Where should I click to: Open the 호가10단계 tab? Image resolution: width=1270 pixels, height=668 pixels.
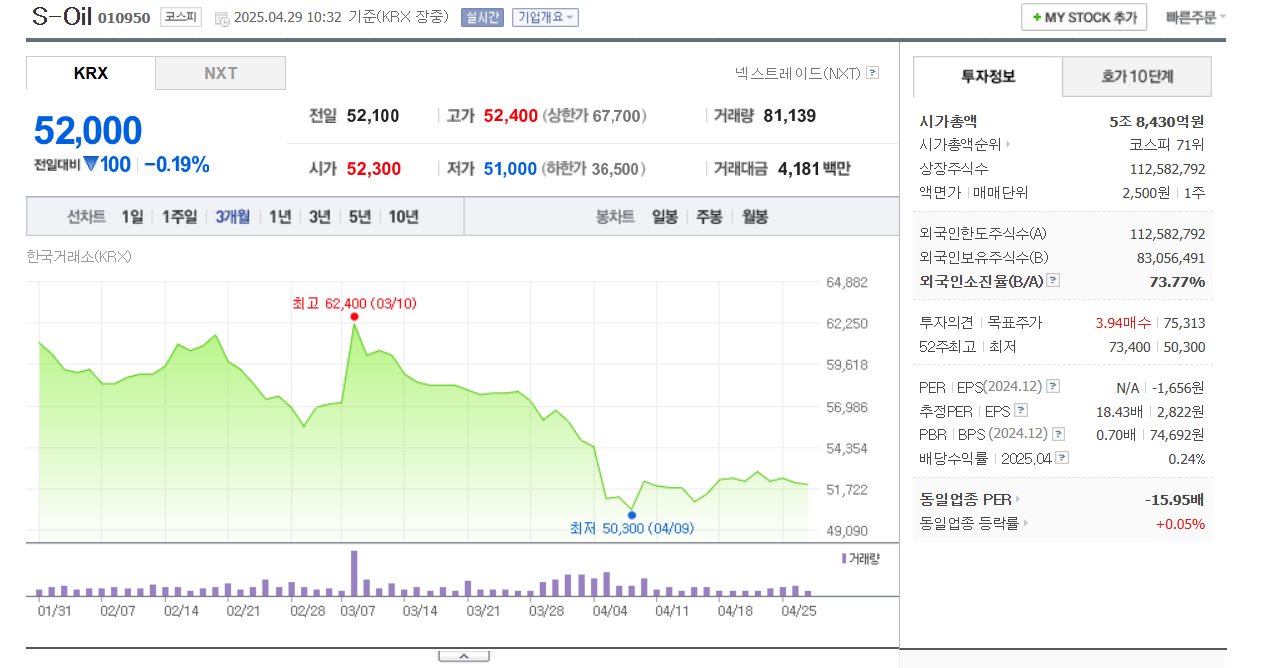(x=1137, y=76)
